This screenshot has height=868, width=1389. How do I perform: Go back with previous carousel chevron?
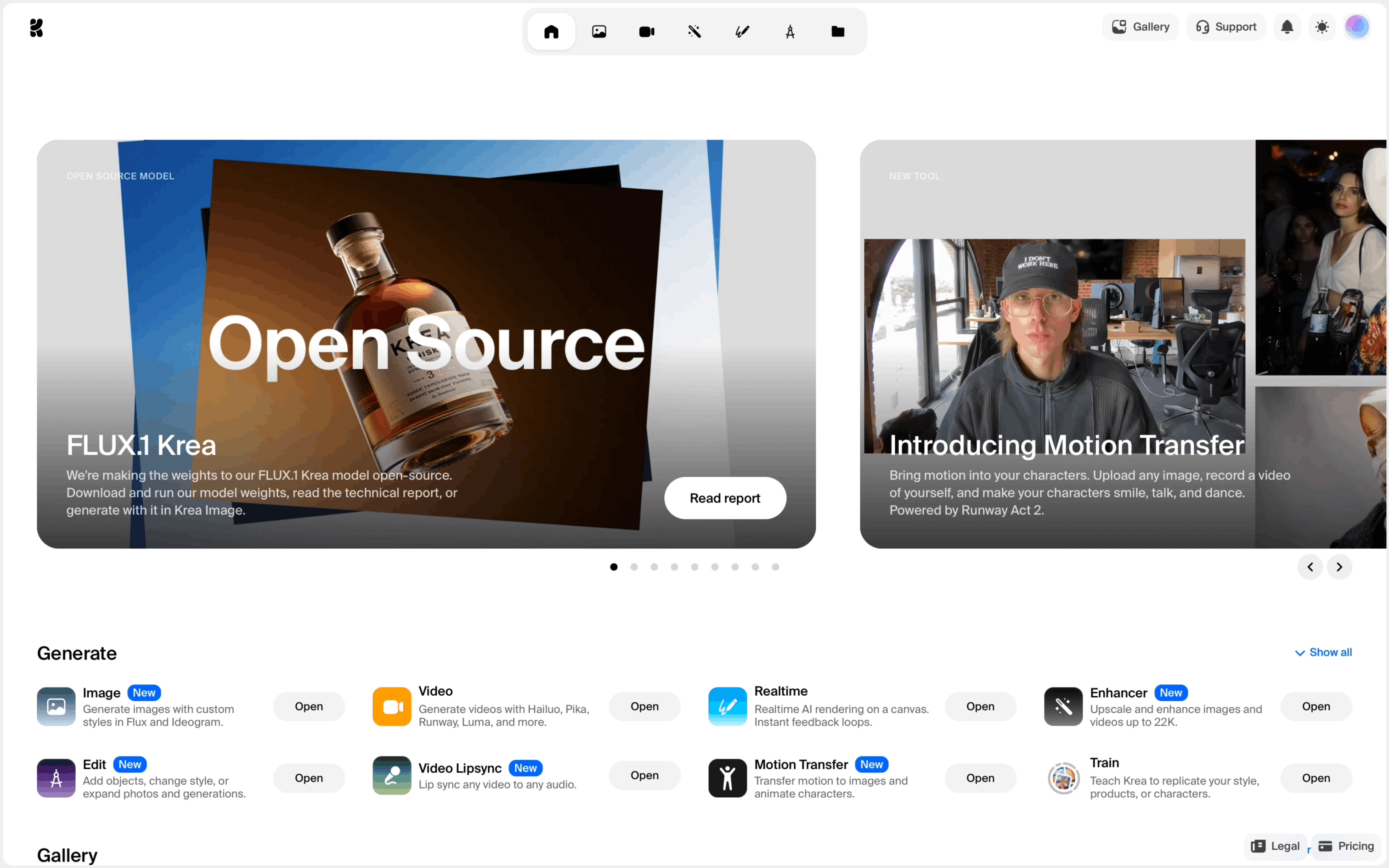point(1310,567)
